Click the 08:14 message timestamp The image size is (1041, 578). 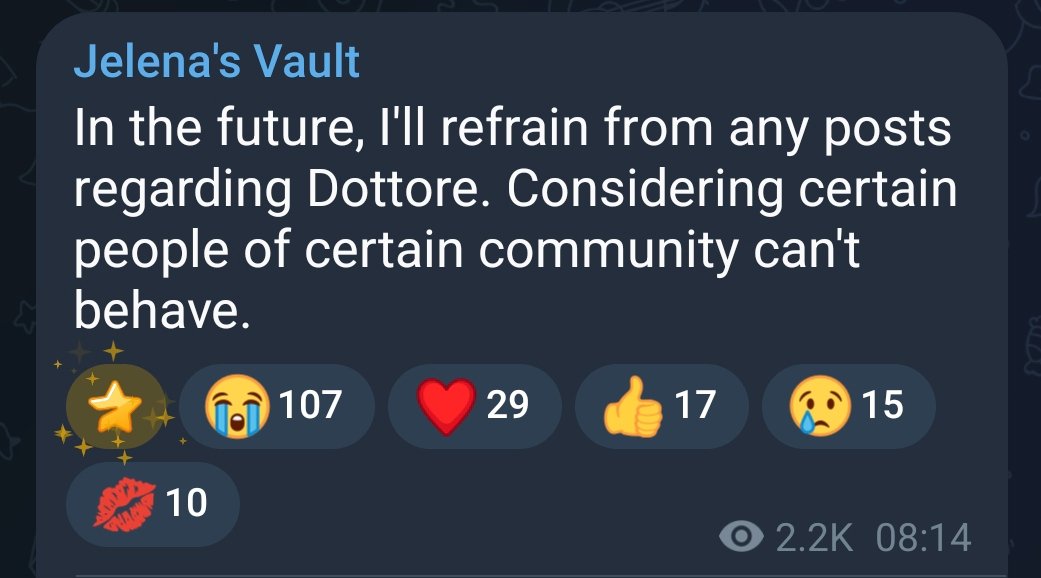[x=923, y=537]
